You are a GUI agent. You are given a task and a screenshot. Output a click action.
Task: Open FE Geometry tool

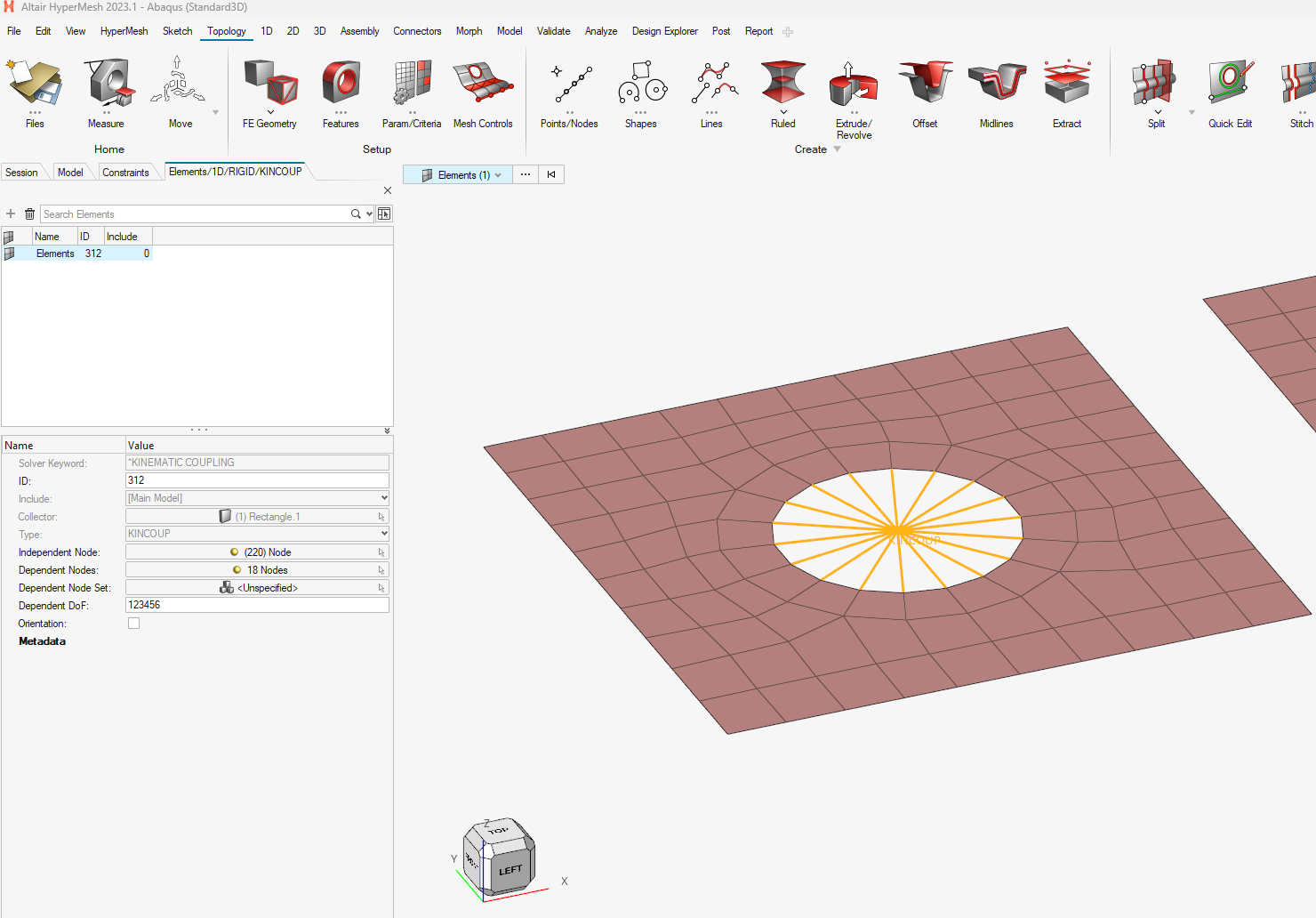[269, 93]
